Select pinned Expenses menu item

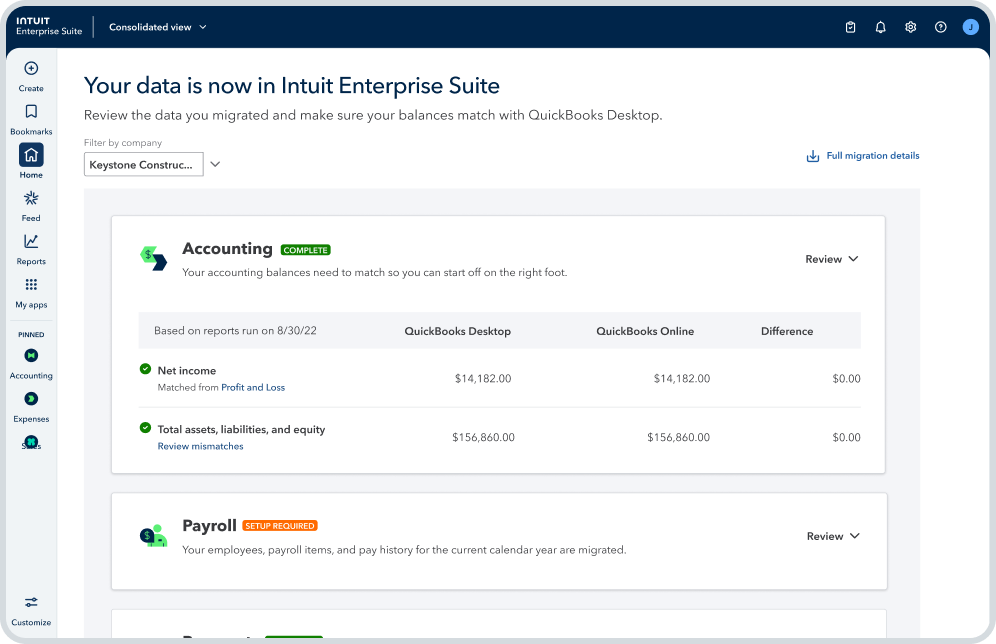pyautogui.click(x=31, y=399)
